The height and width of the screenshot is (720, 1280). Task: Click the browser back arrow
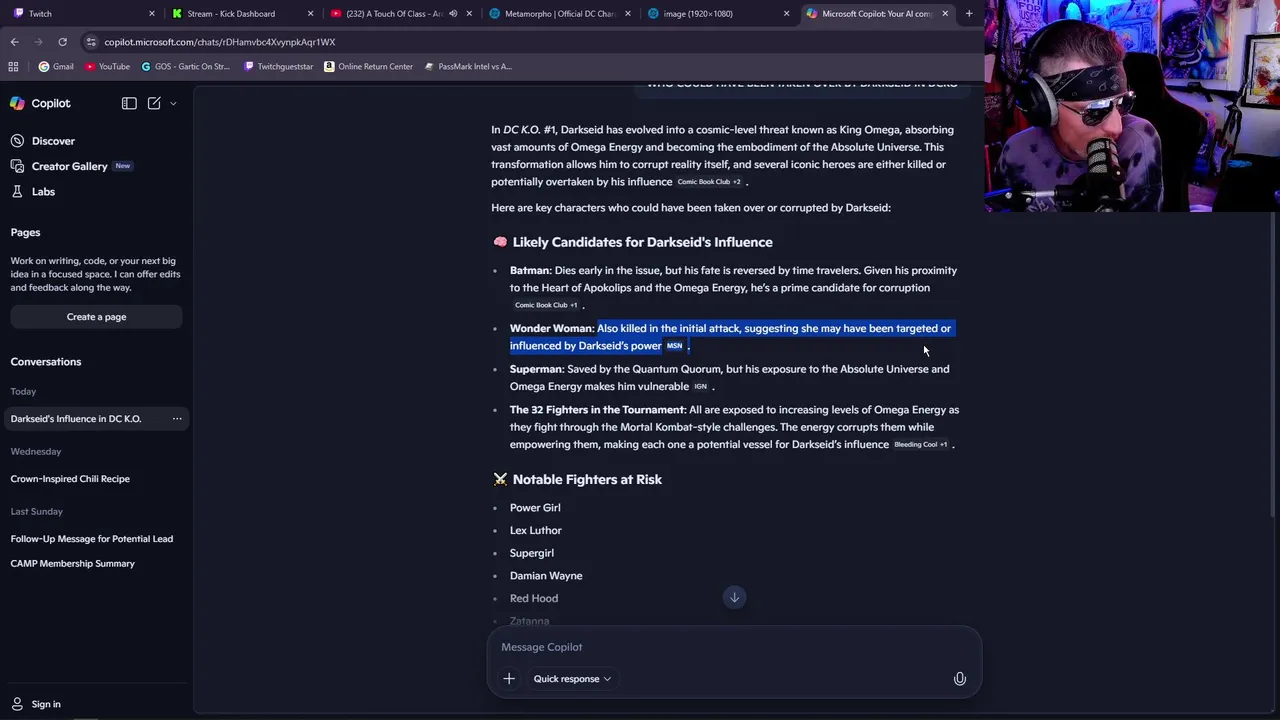coord(14,42)
